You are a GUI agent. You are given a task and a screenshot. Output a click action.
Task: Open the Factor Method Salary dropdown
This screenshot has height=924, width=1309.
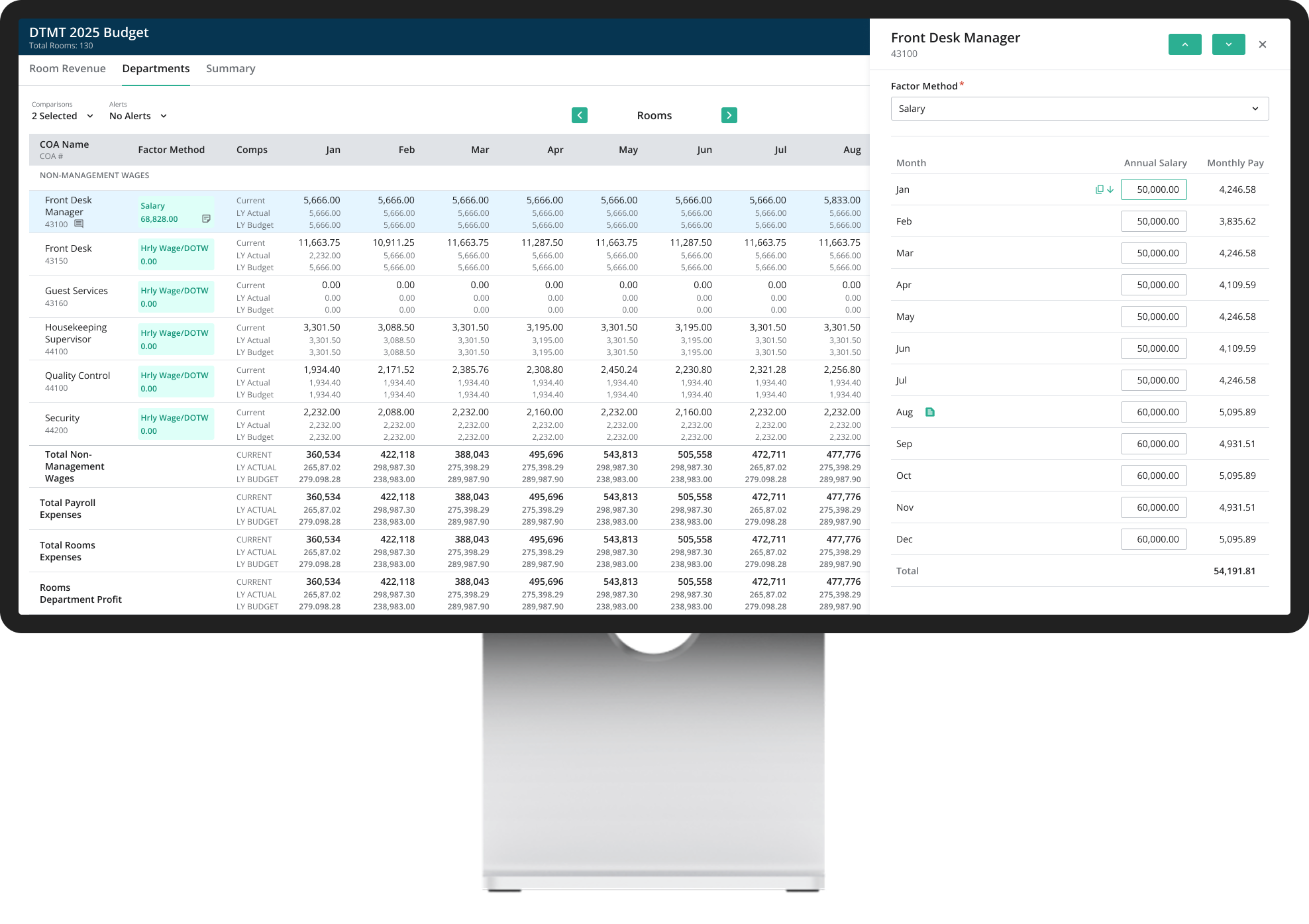1079,109
